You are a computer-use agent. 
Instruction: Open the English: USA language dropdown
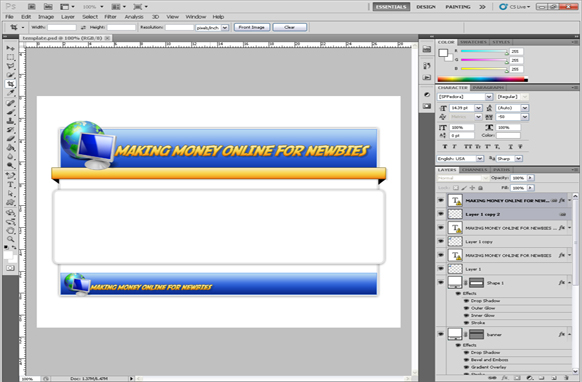[480, 159]
